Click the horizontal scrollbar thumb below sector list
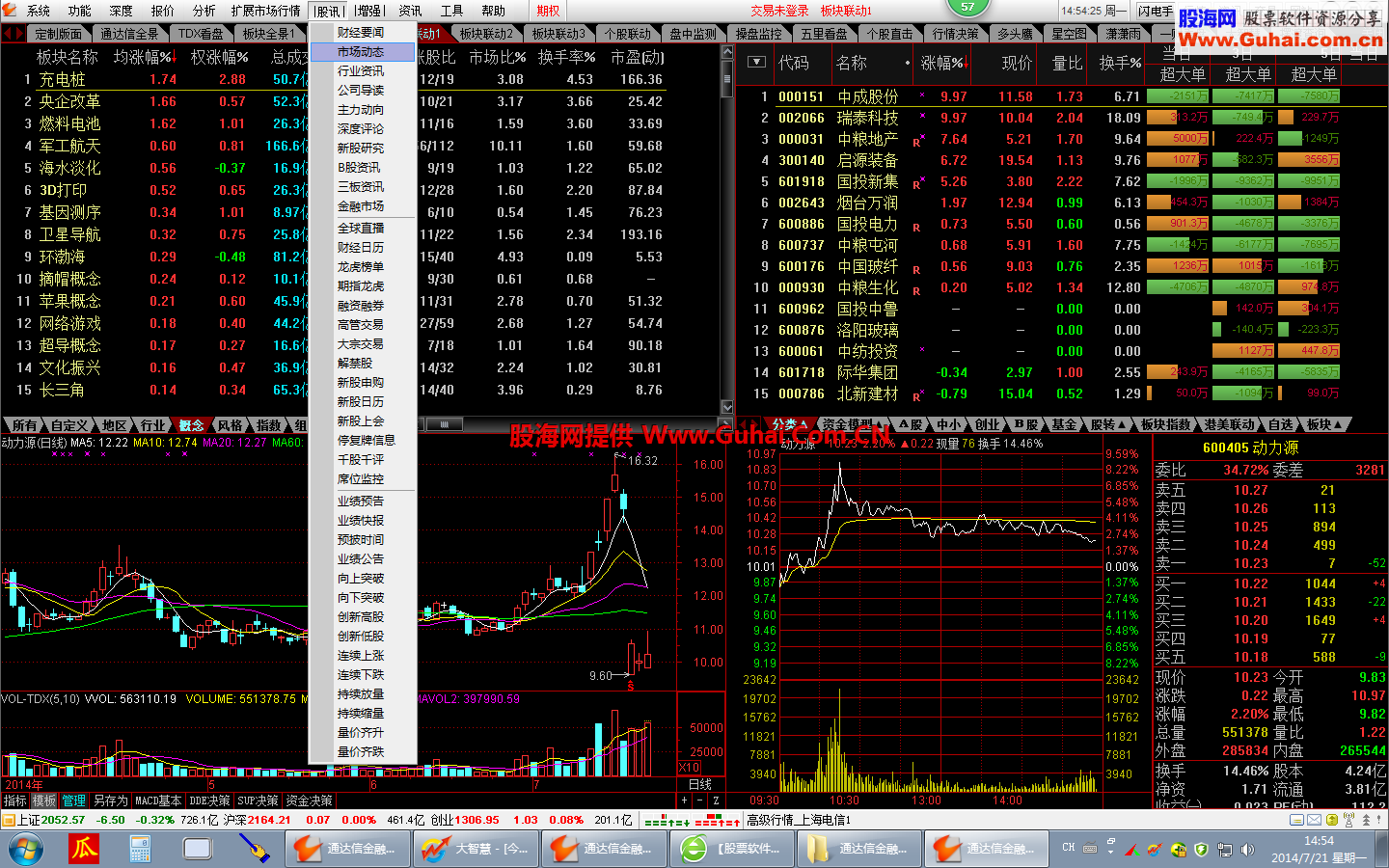 [x=444, y=424]
